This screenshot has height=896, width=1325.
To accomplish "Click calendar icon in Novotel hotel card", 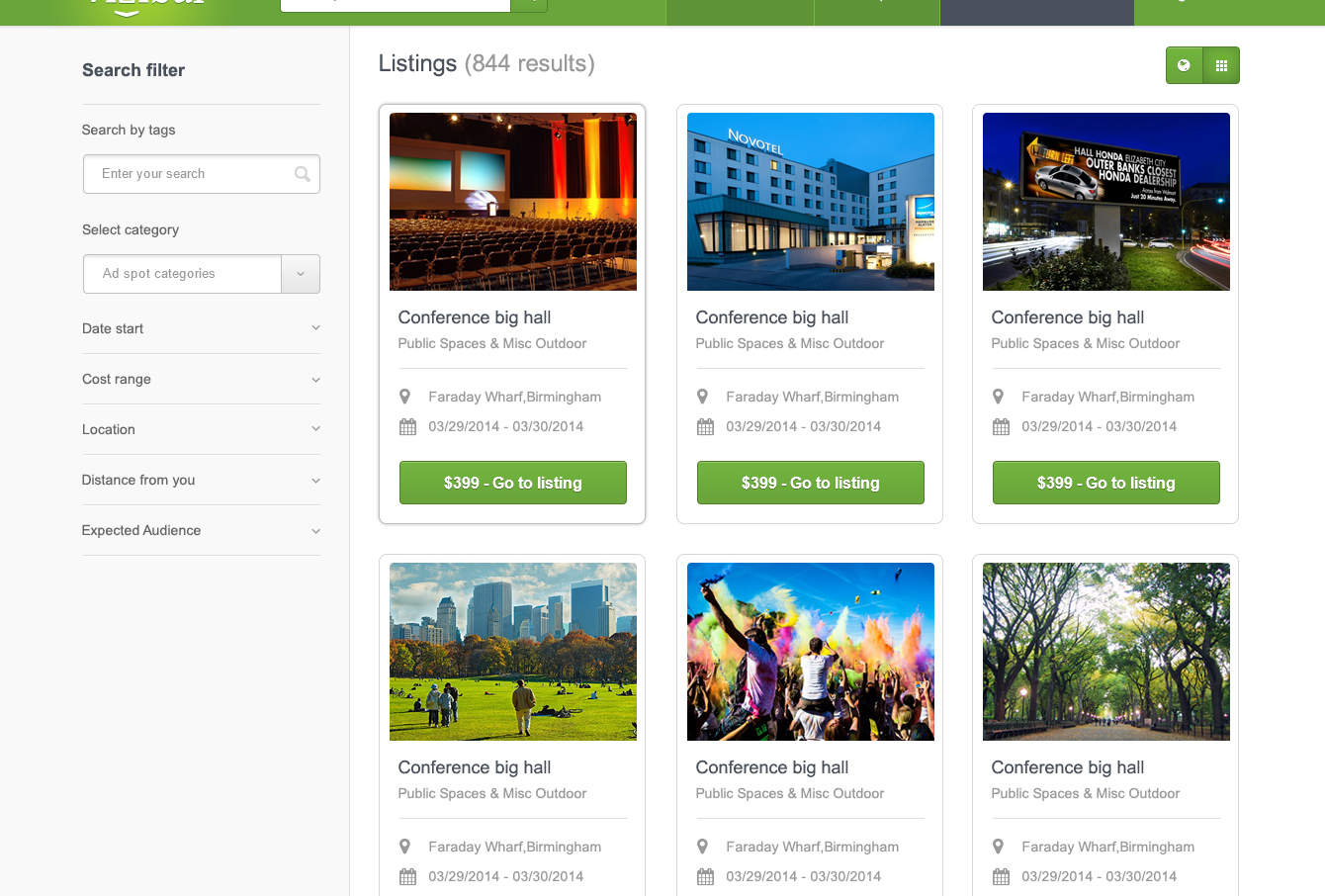I will click(705, 427).
